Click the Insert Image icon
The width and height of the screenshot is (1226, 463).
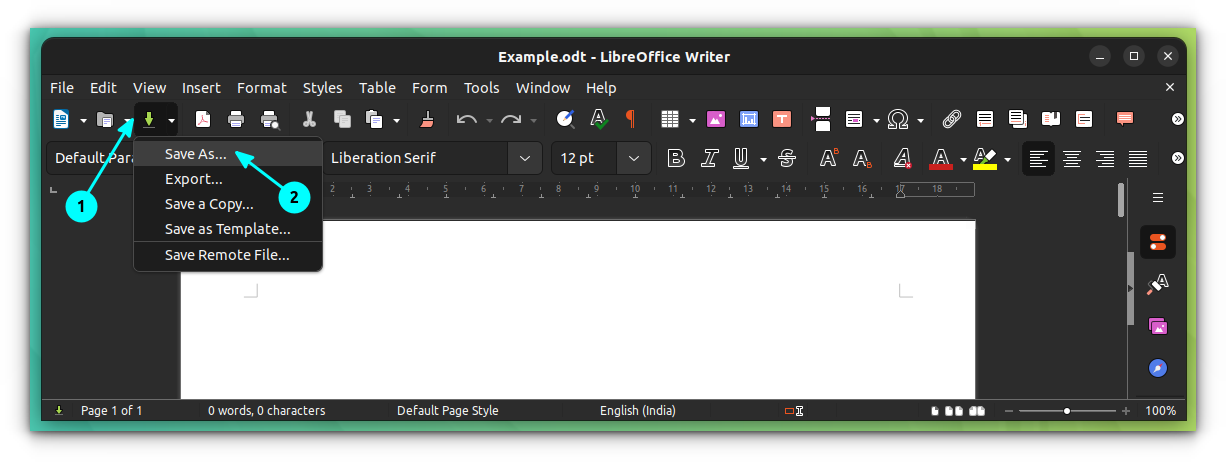pyautogui.click(x=715, y=119)
